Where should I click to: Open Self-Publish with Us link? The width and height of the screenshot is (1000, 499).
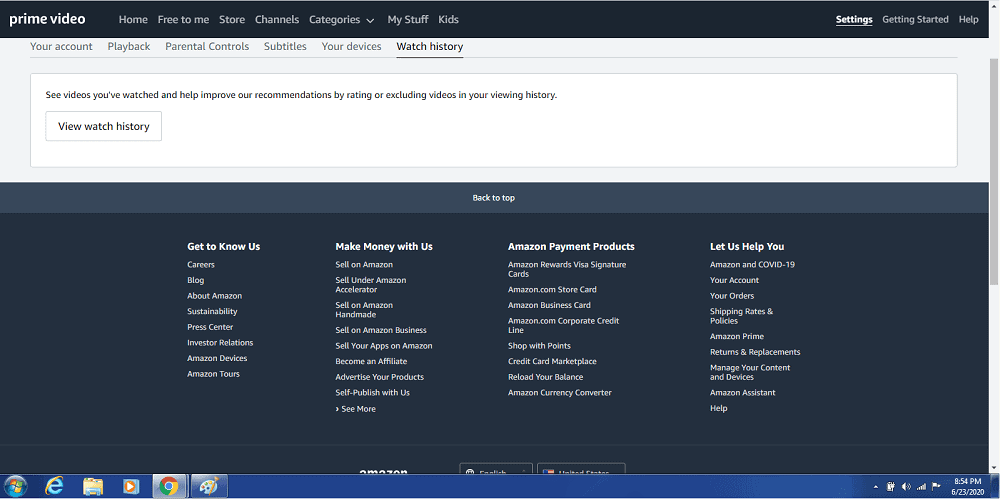[372, 393]
